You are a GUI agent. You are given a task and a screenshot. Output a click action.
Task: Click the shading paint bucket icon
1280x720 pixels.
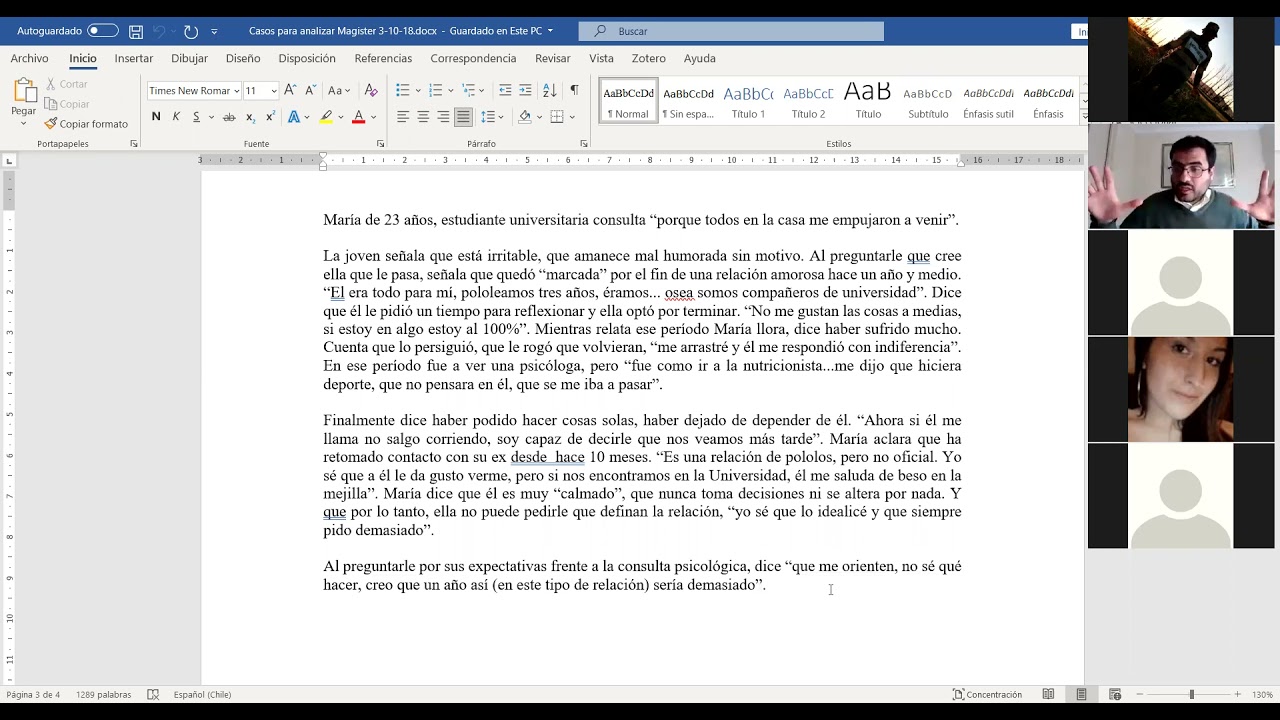coord(524,117)
